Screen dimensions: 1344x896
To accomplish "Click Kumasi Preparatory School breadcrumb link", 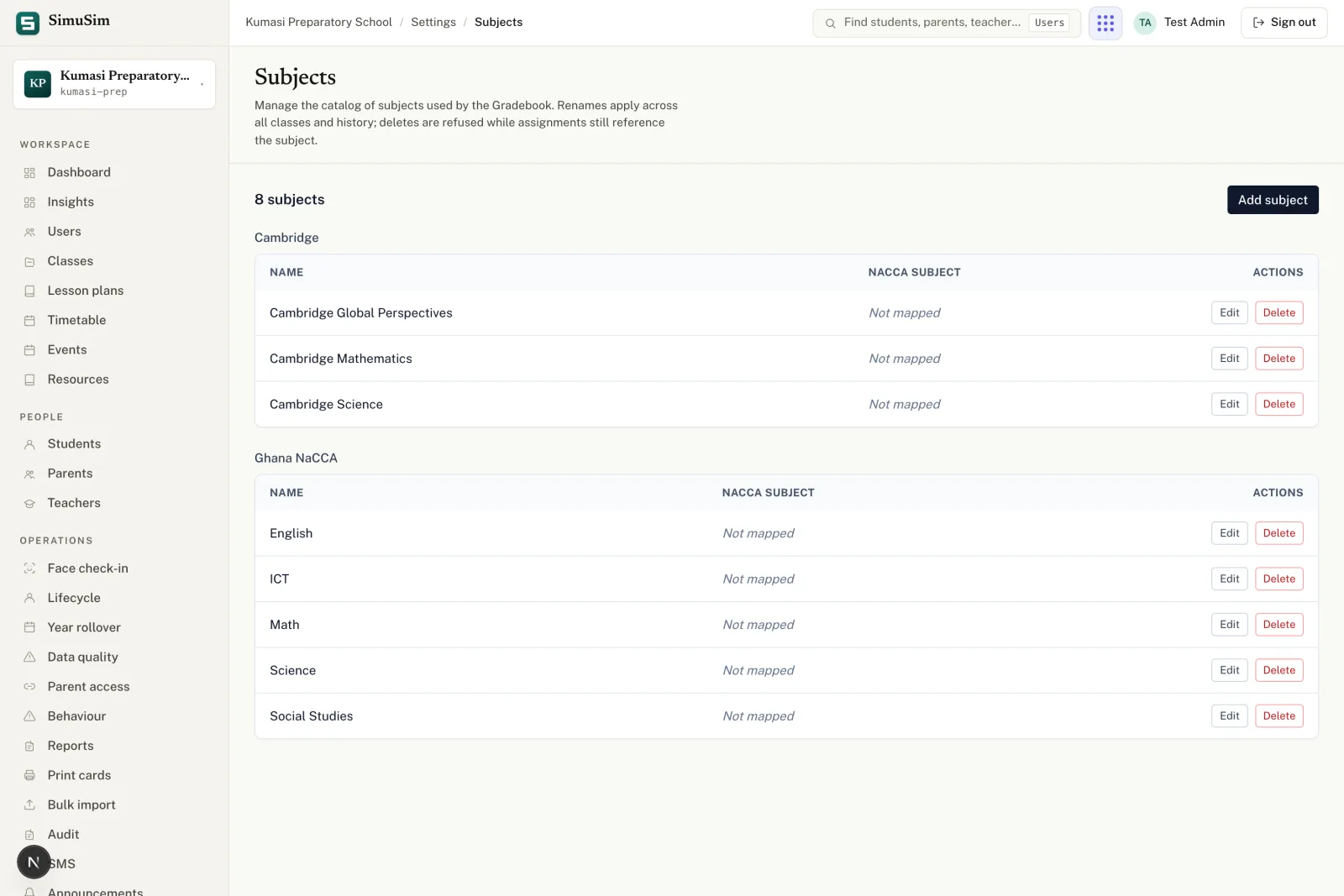I will tap(318, 23).
